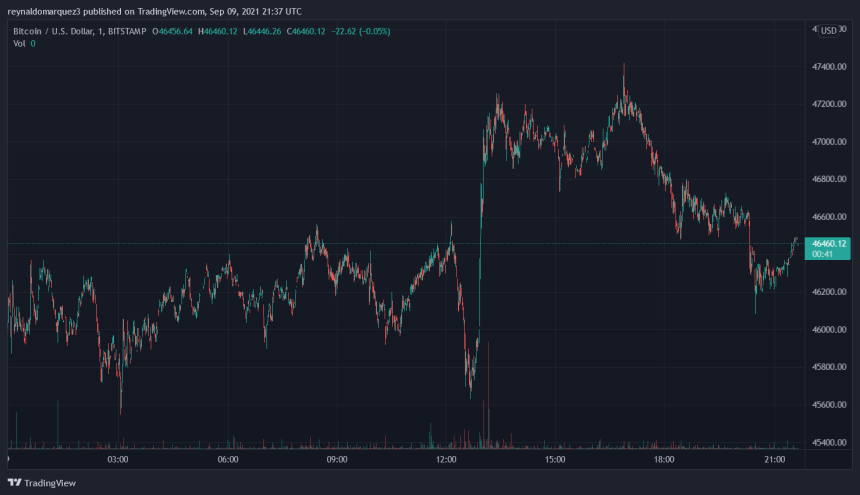This screenshot has width=860, height=495.
Task: Select the 12:00 time axis marker
Action: coord(446,460)
